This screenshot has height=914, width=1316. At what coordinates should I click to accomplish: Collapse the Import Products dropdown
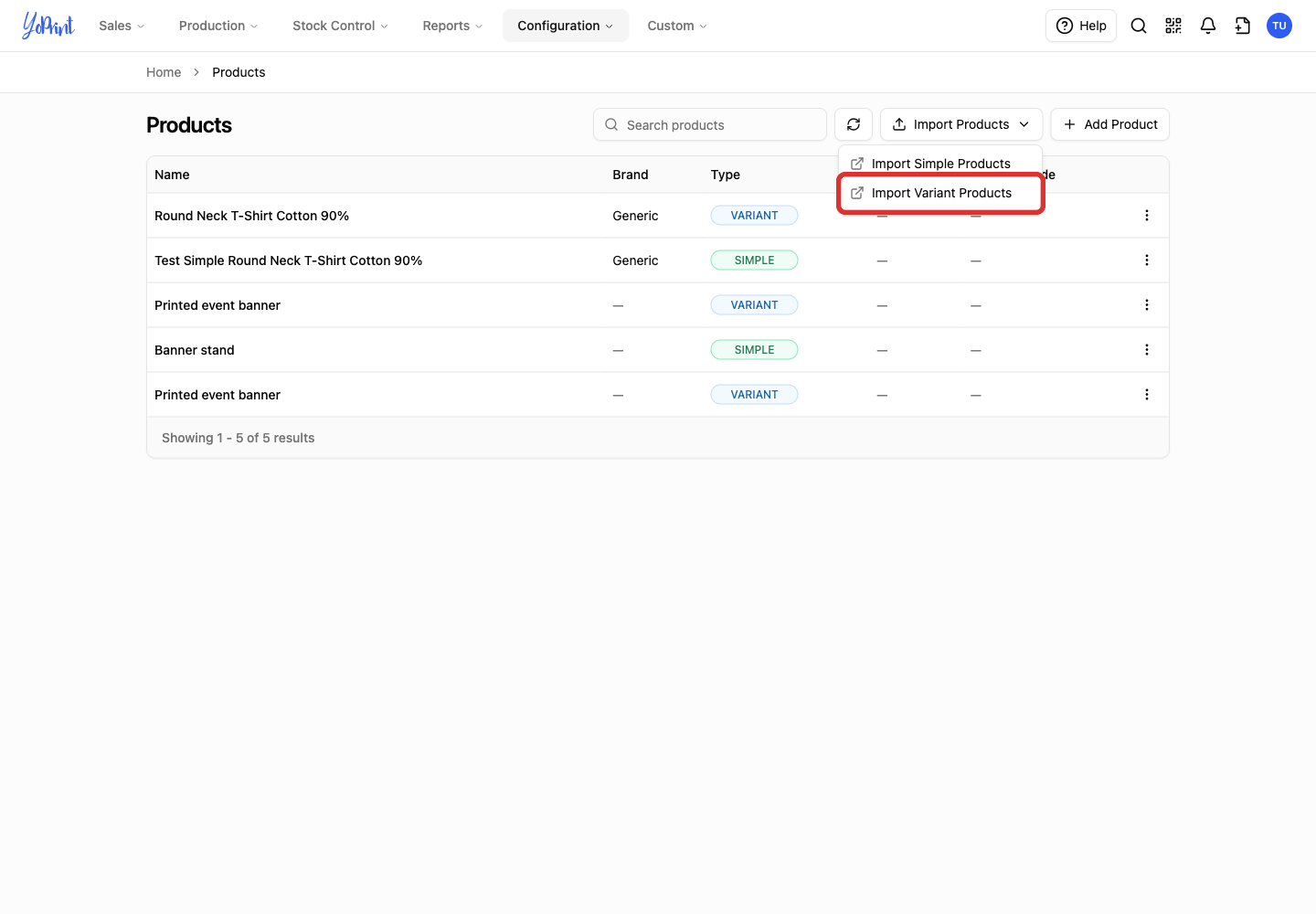pos(961,124)
